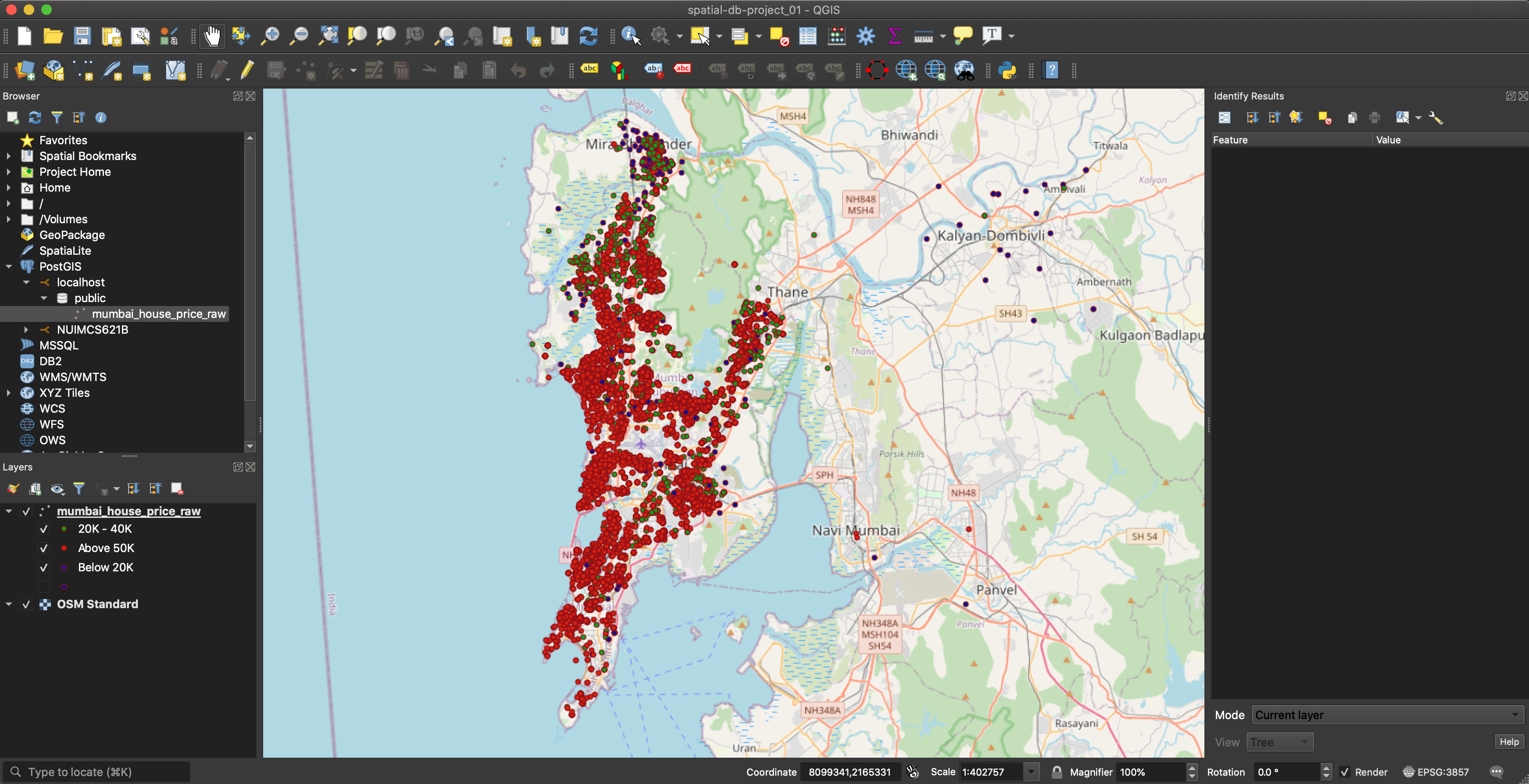
Task: Select mumbai_house_price_raw table in Browser
Action: 158,314
